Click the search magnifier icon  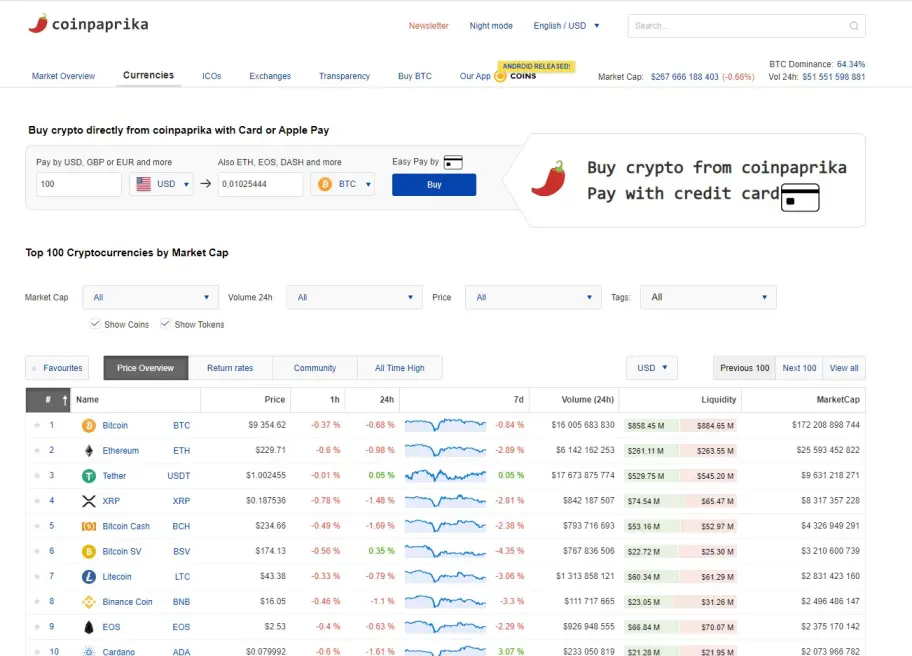point(854,26)
